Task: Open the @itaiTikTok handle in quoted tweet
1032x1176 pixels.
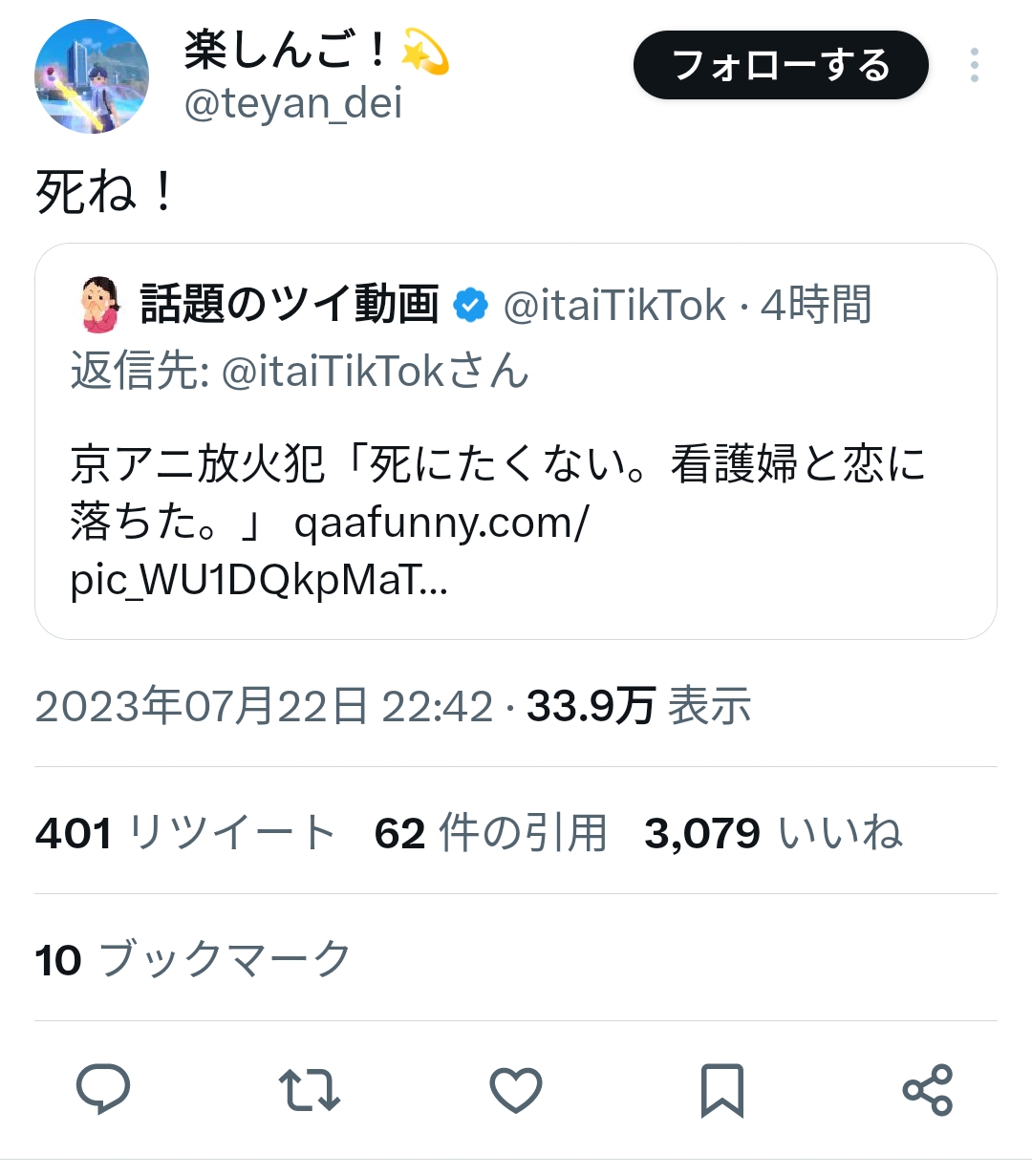Action: (614, 306)
